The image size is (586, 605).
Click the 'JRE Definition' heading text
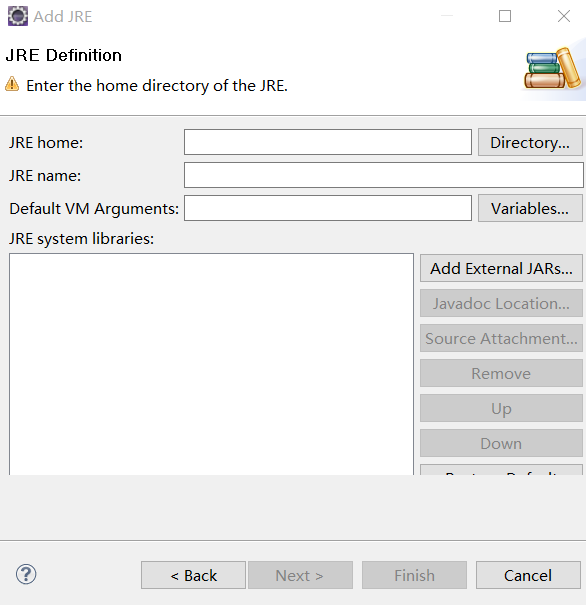pyautogui.click(x=64, y=56)
